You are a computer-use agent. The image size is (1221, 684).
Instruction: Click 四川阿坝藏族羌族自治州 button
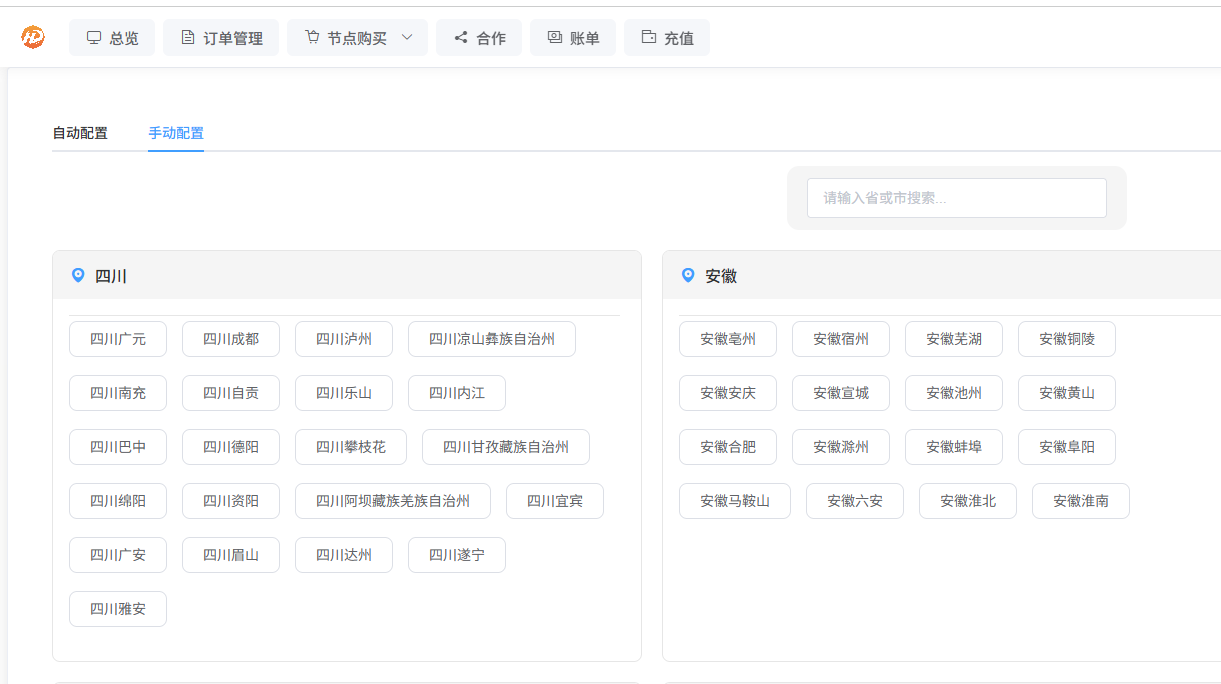(393, 501)
